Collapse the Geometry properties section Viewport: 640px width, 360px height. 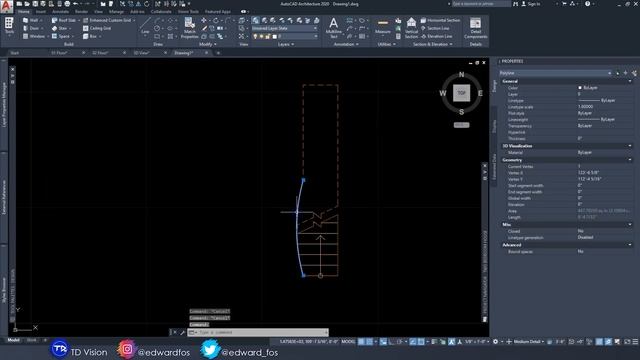(630, 160)
